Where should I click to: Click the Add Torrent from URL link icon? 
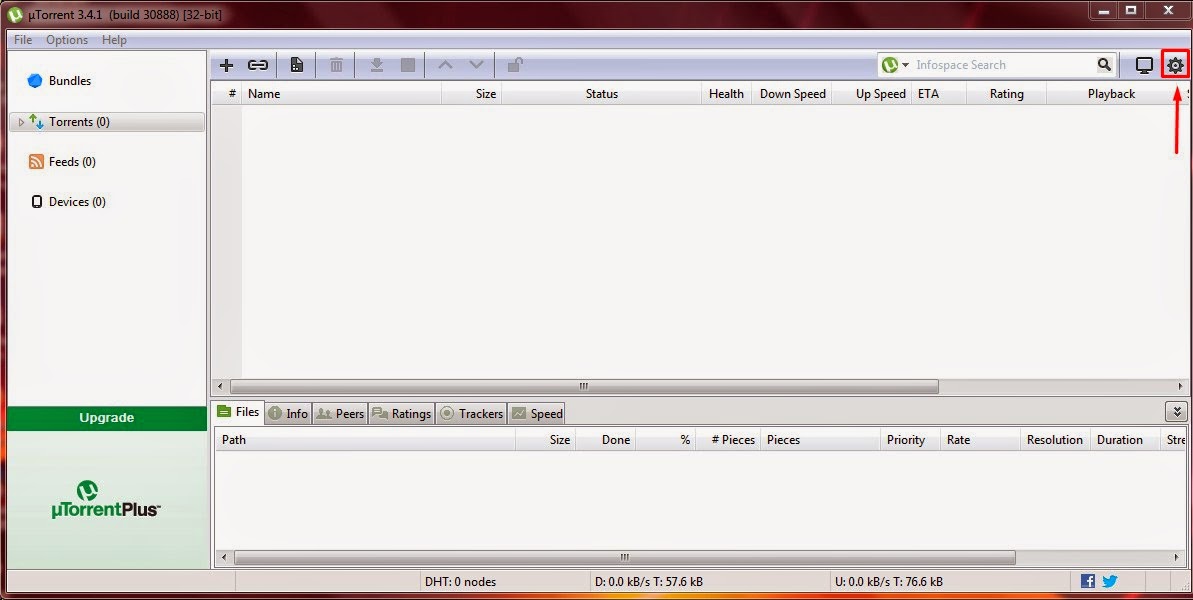(x=258, y=65)
